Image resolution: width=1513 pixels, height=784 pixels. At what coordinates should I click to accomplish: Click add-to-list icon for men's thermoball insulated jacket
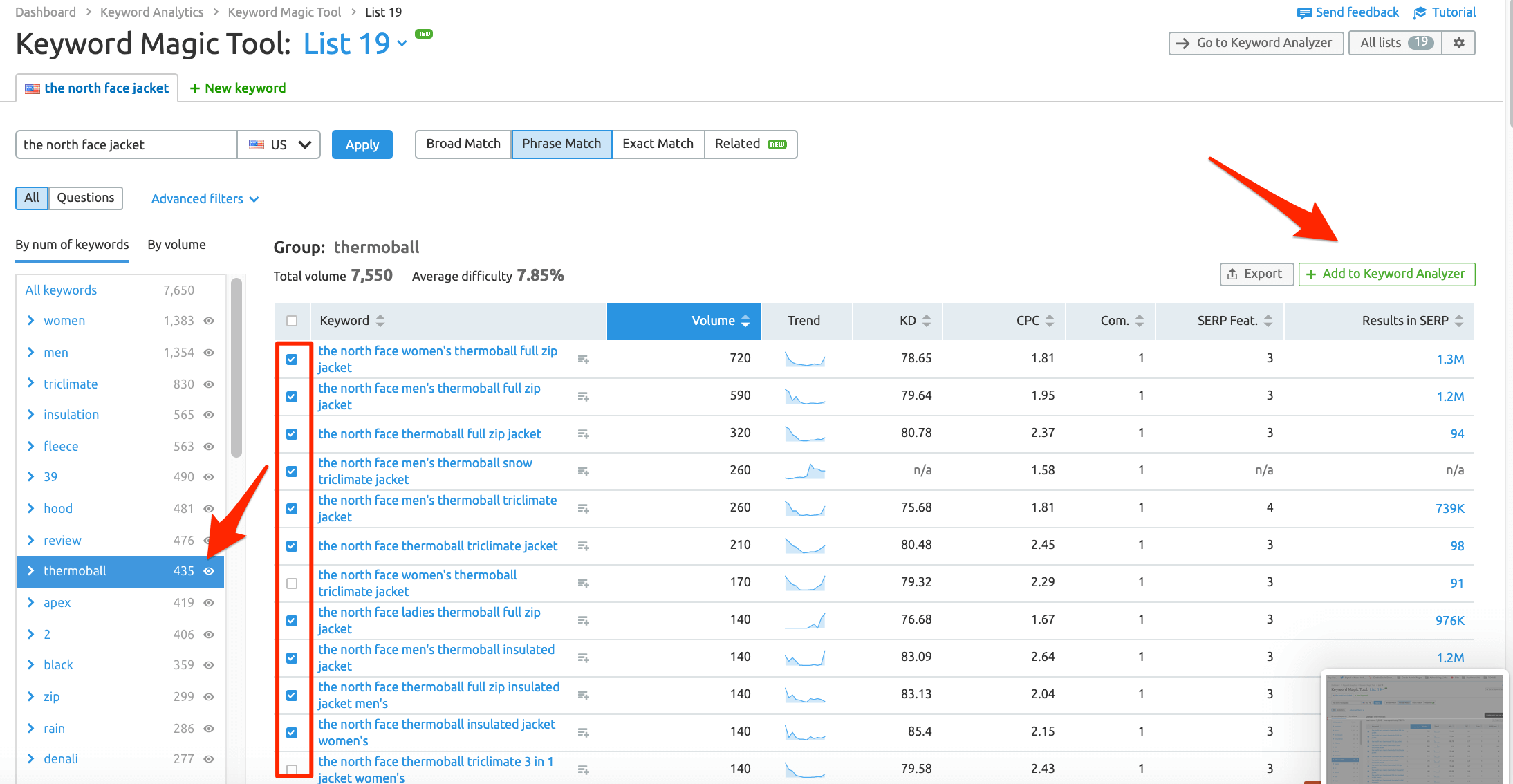[x=584, y=658]
